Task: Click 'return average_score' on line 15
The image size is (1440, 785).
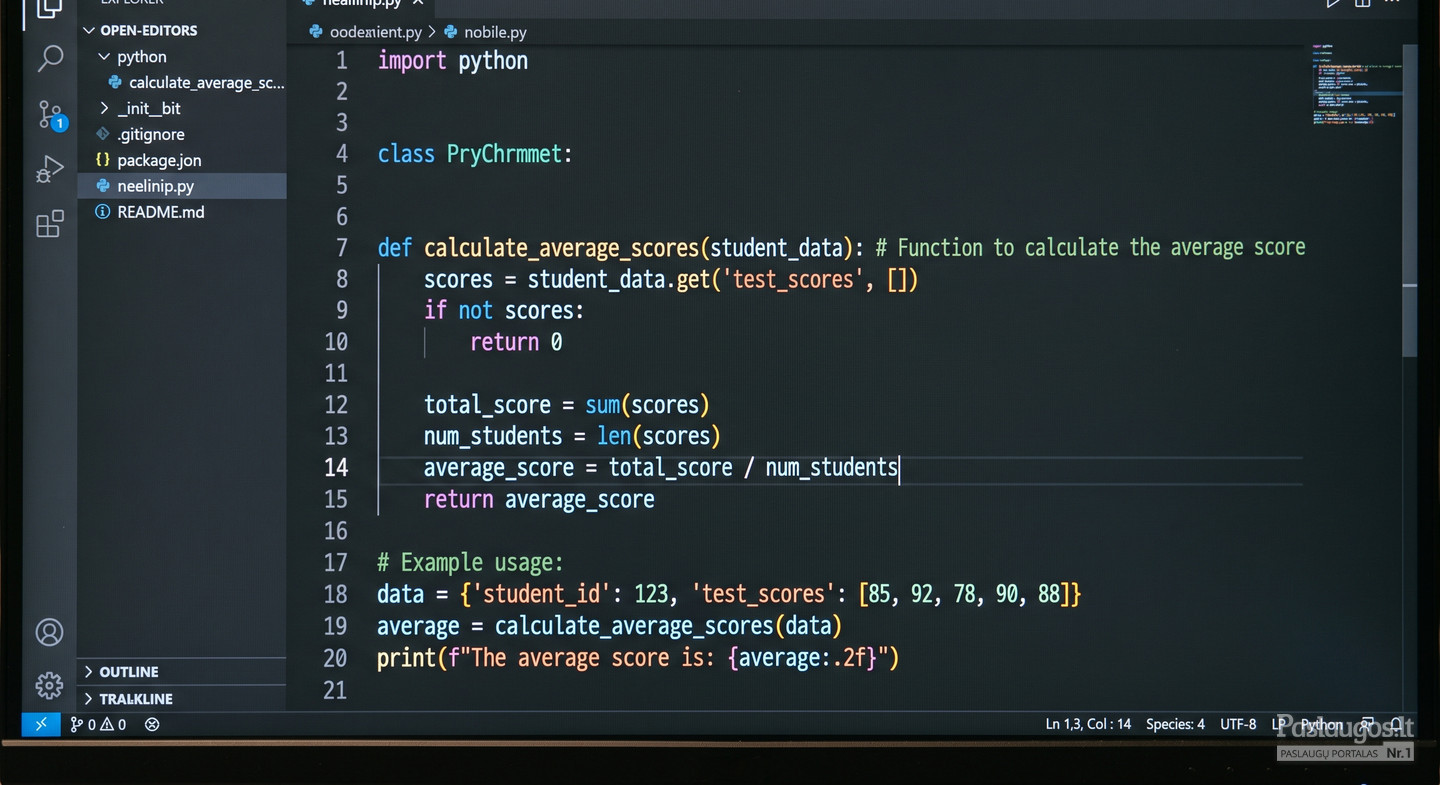Action: tap(539, 500)
